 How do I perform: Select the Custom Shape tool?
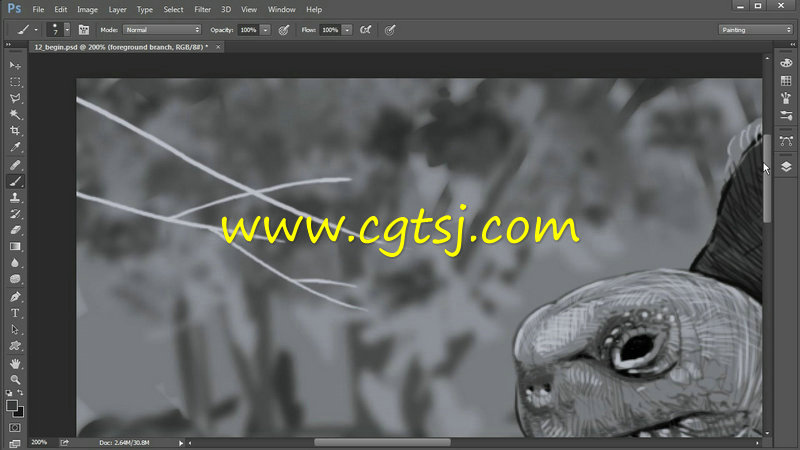click(x=15, y=345)
